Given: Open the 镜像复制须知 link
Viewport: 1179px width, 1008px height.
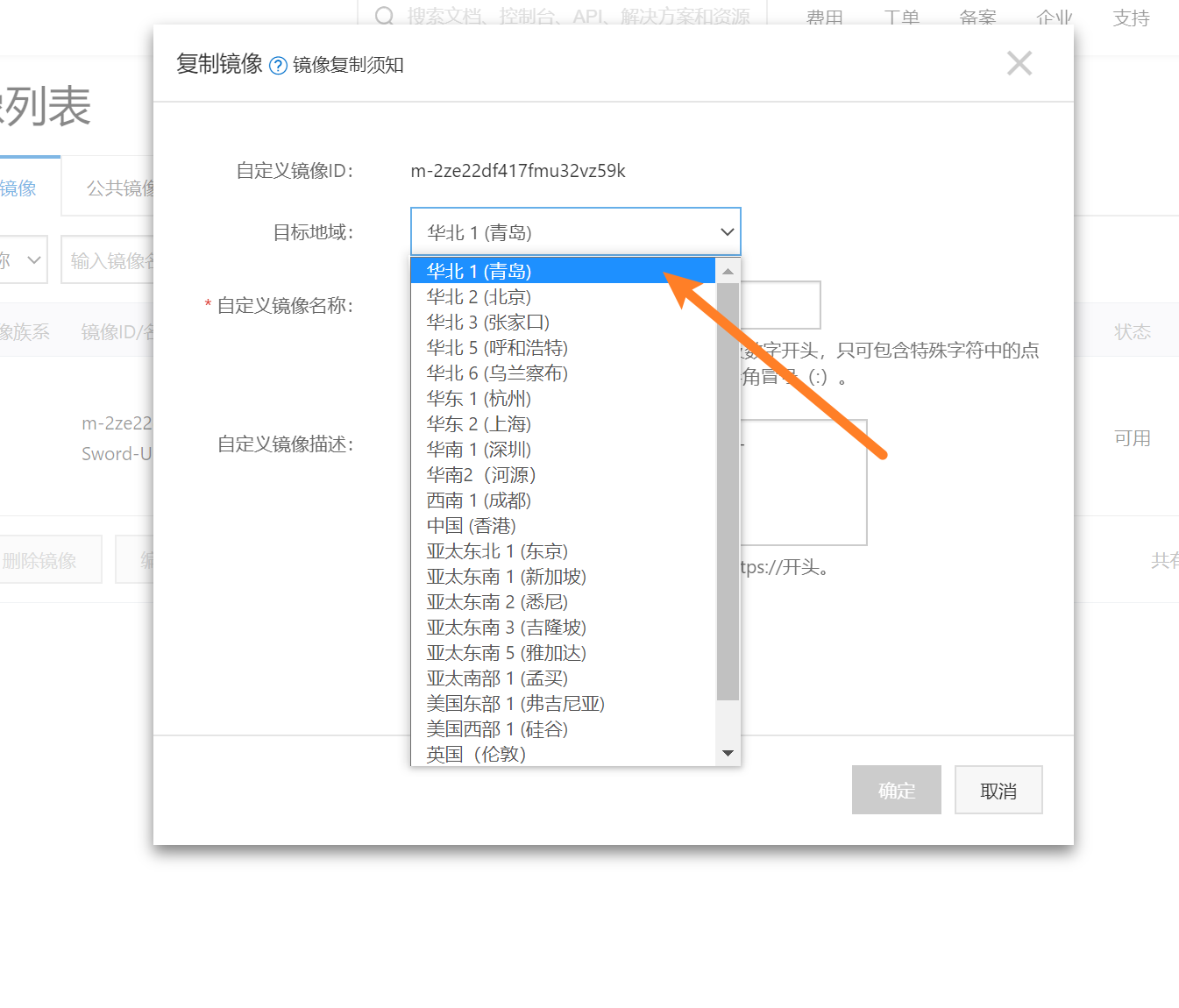Looking at the screenshot, I should [347, 65].
